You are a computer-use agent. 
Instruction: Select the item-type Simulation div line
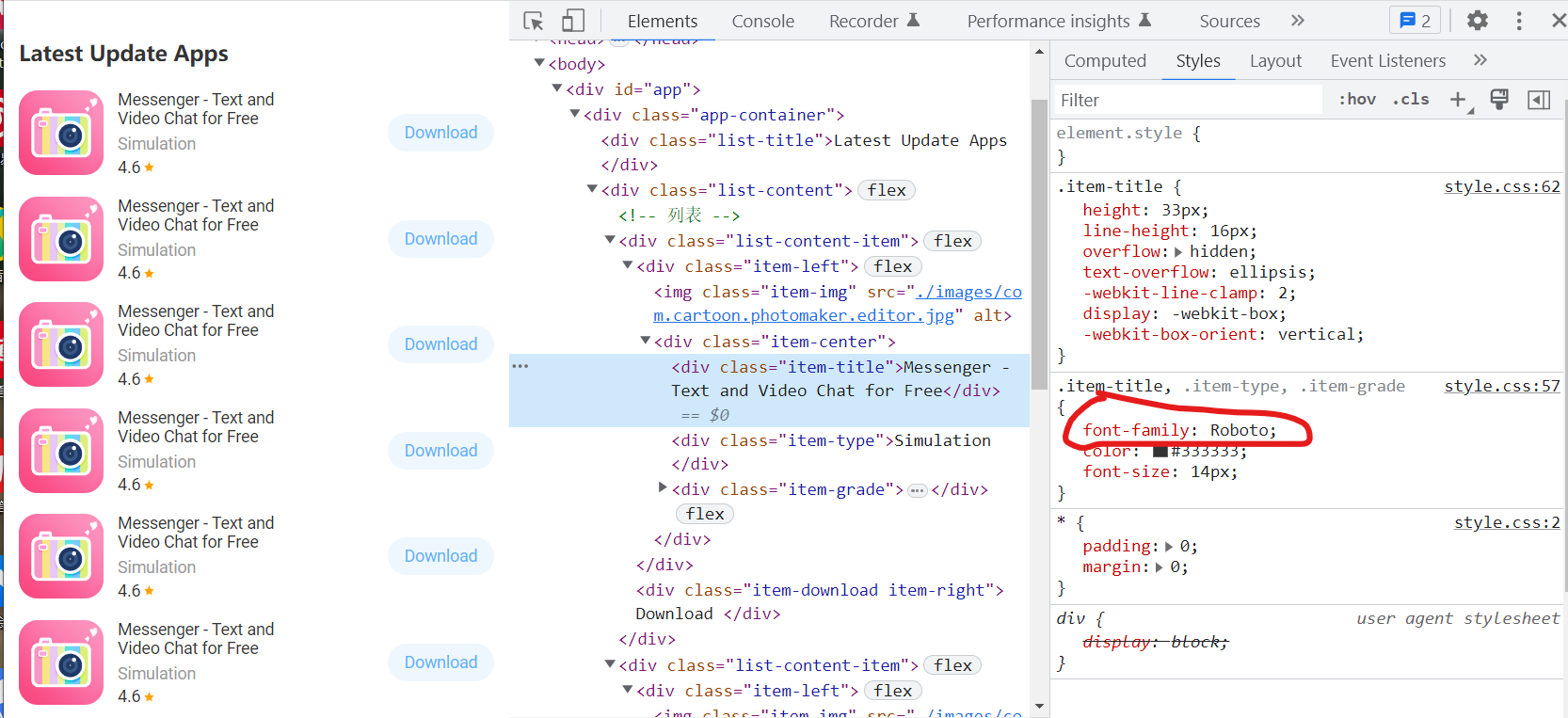point(831,452)
